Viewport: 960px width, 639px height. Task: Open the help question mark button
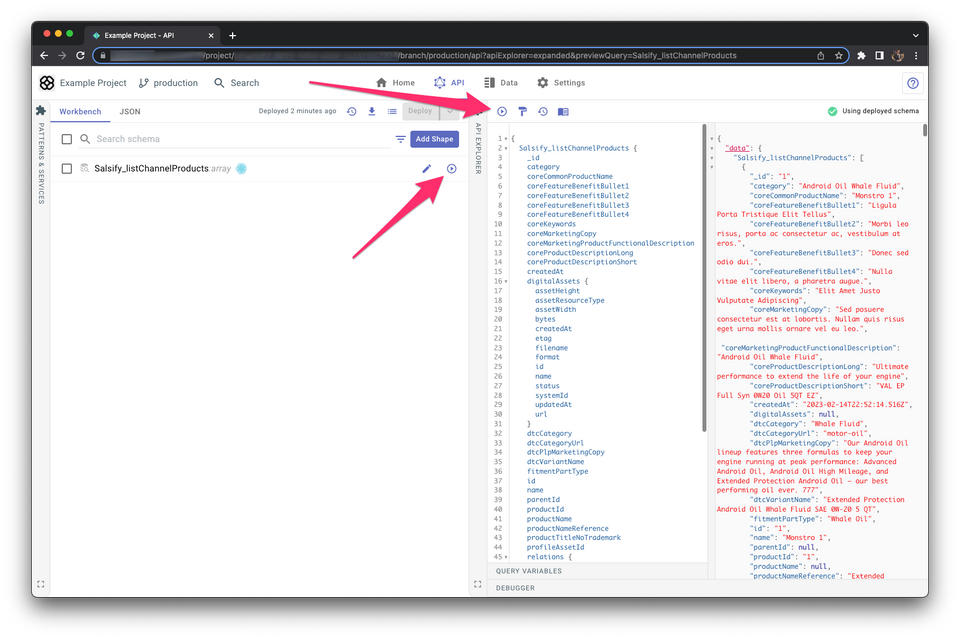point(912,83)
